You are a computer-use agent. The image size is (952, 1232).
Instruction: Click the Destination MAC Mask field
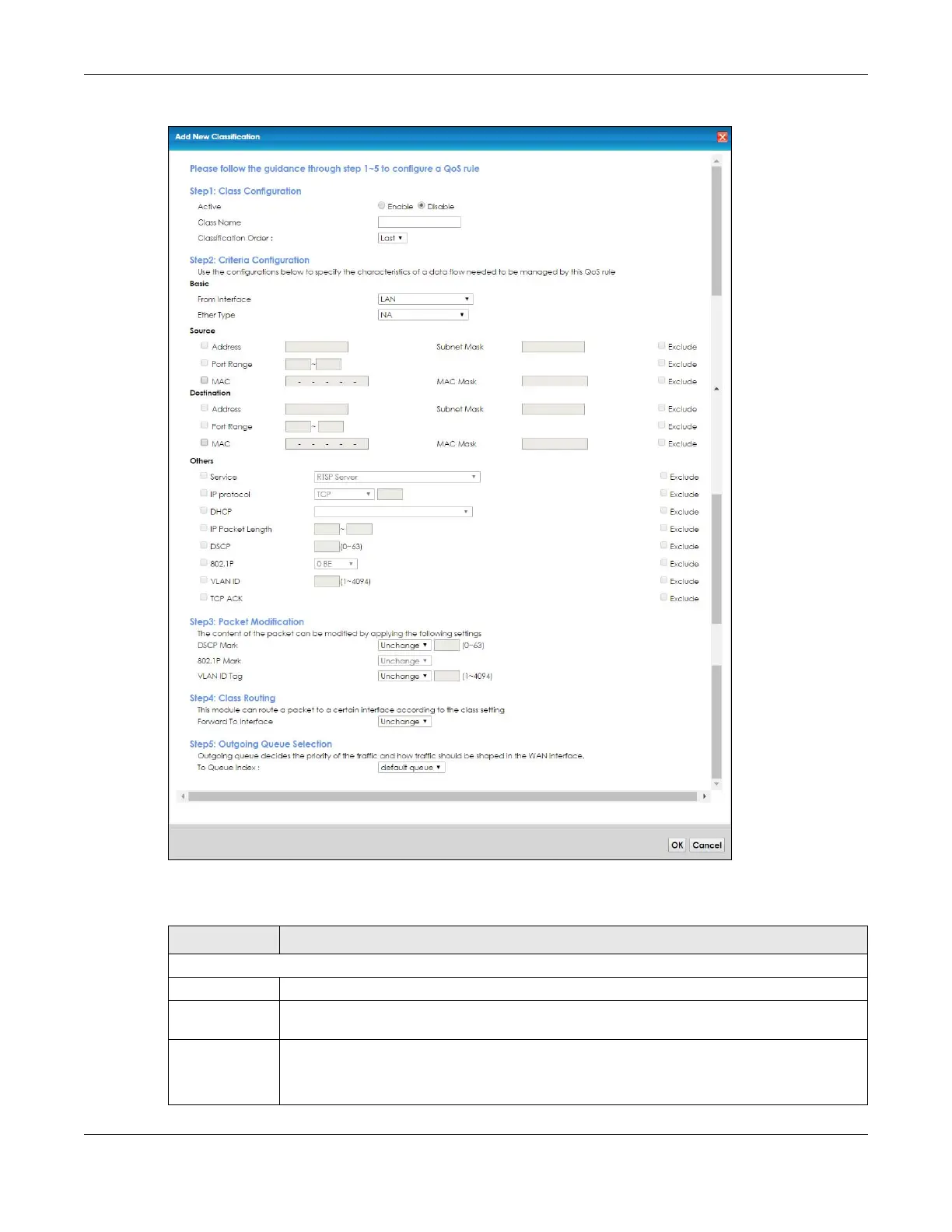555,443
